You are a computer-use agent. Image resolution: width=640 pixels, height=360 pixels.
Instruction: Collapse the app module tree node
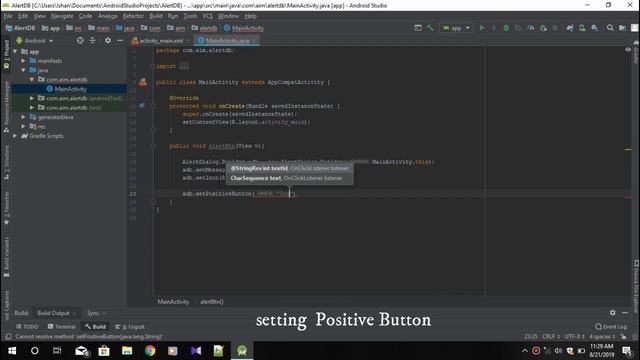[x=15, y=51]
